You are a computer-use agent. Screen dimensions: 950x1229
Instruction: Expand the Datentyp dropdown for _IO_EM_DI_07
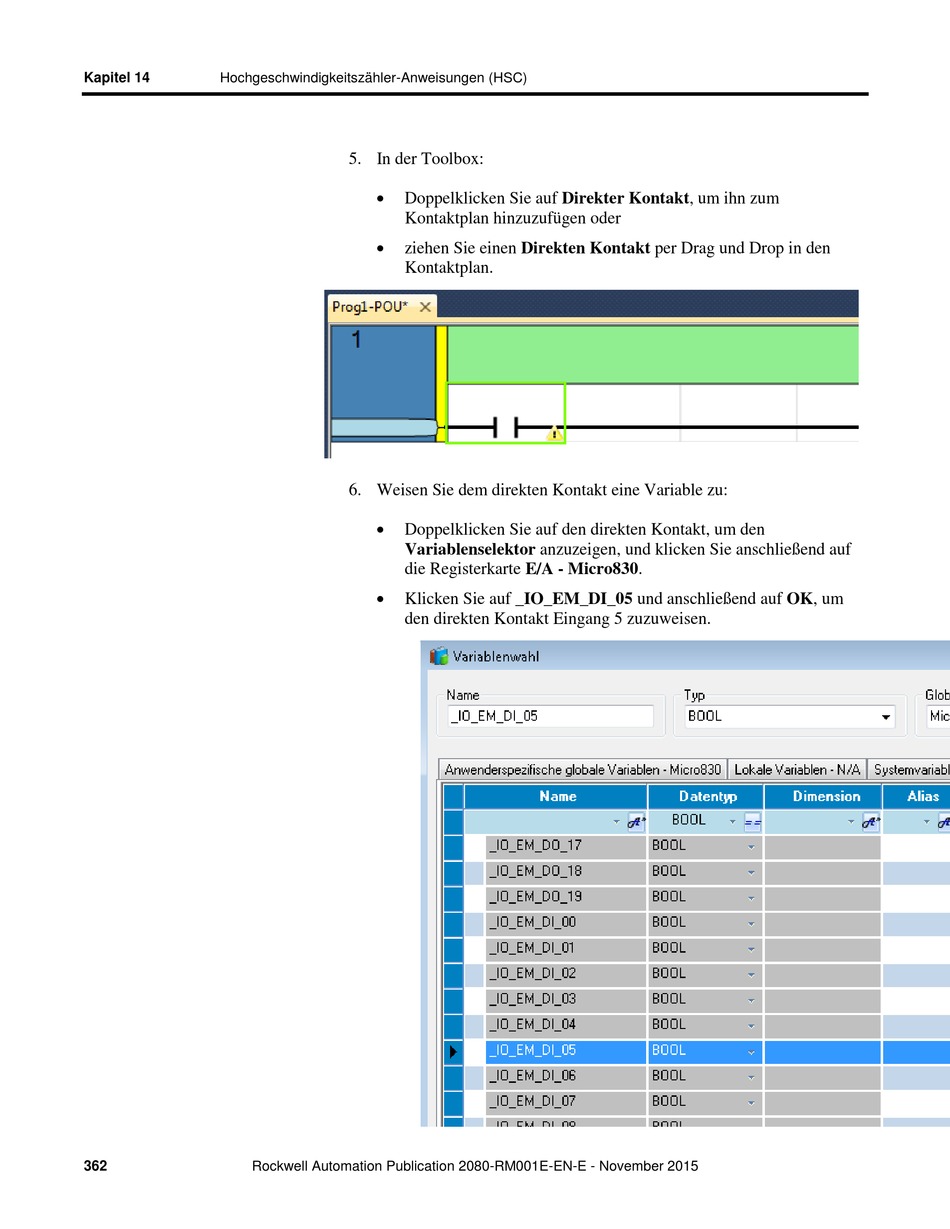coord(751,1102)
